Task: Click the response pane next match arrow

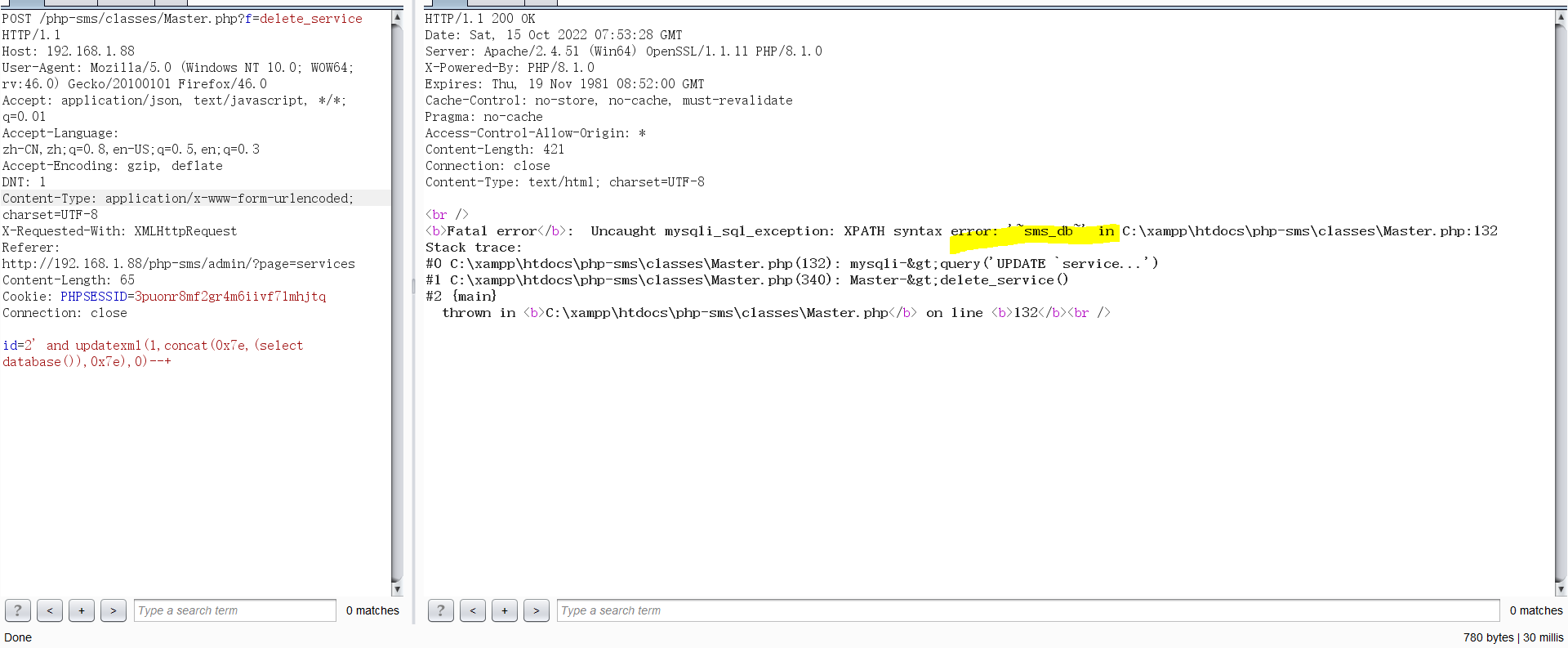Action: (537, 610)
